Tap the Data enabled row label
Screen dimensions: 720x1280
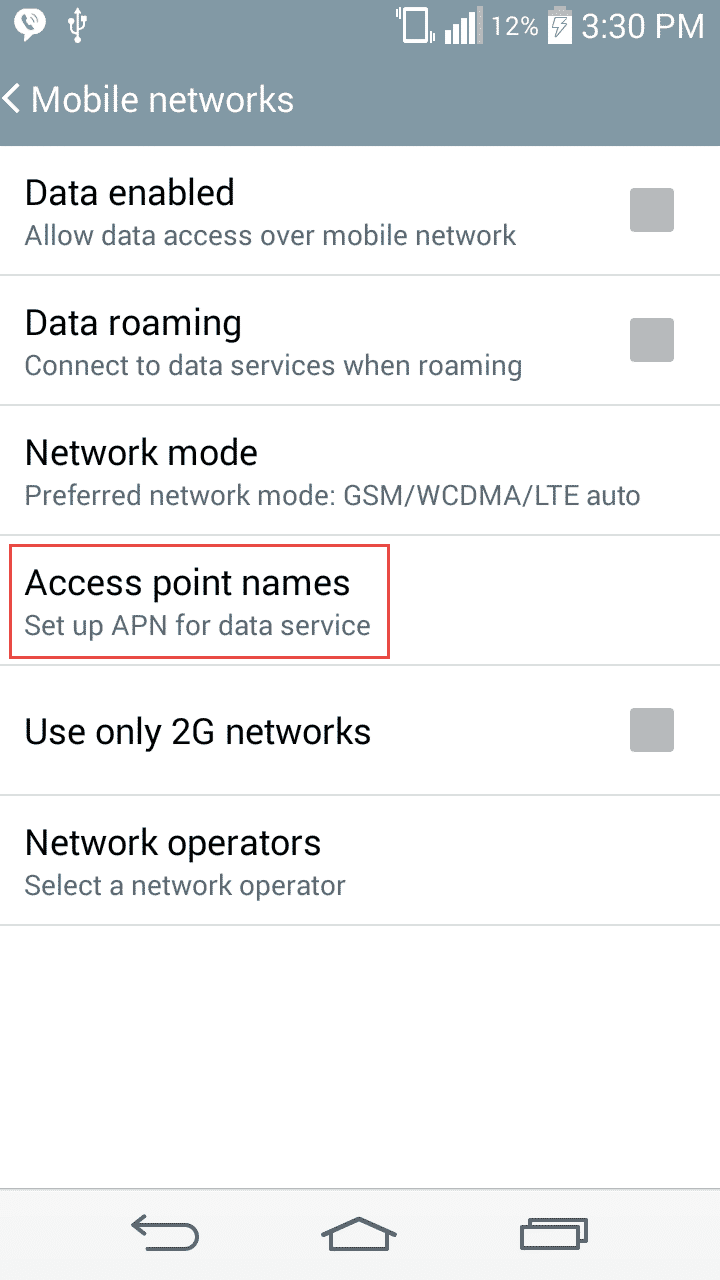coord(130,193)
